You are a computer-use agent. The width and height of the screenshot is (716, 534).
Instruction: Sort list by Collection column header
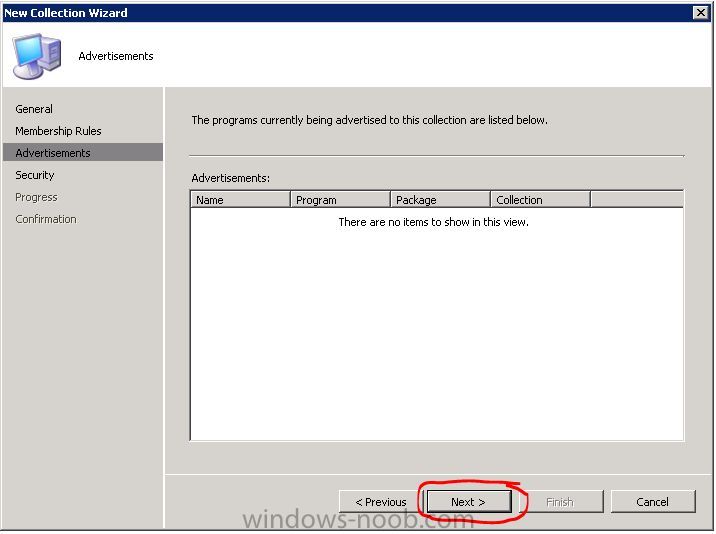tap(540, 200)
